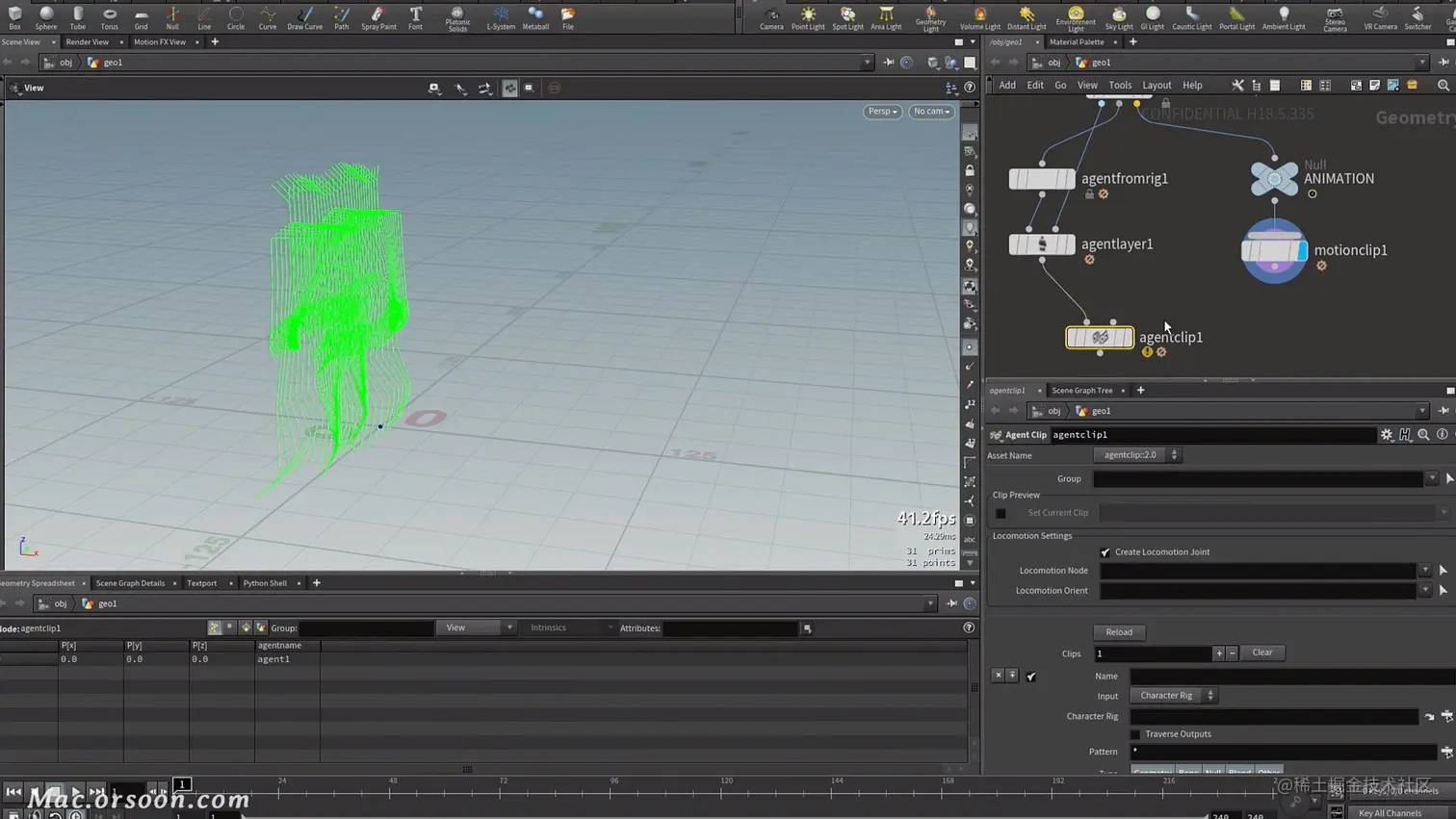Select the Spray Paint shelf tool

point(378,17)
